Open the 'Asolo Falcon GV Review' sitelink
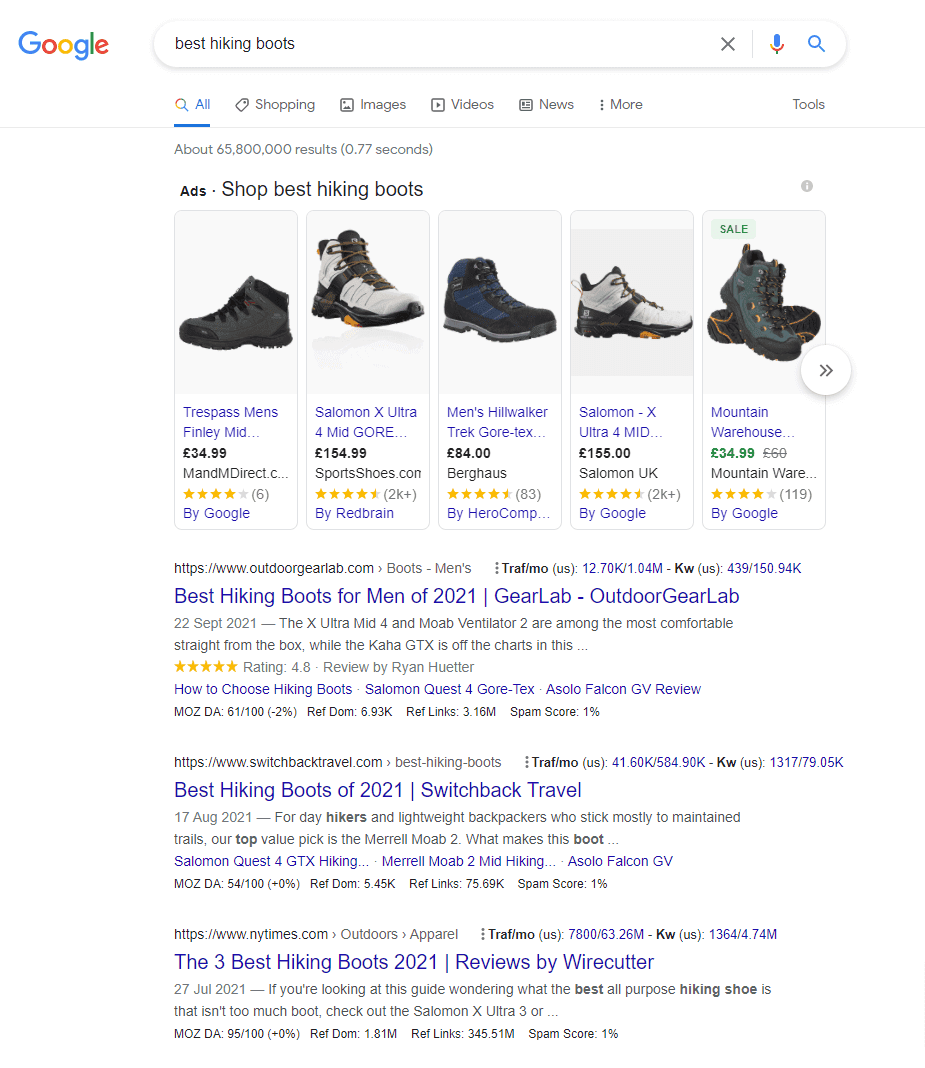The image size is (925, 1068). [x=623, y=689]
